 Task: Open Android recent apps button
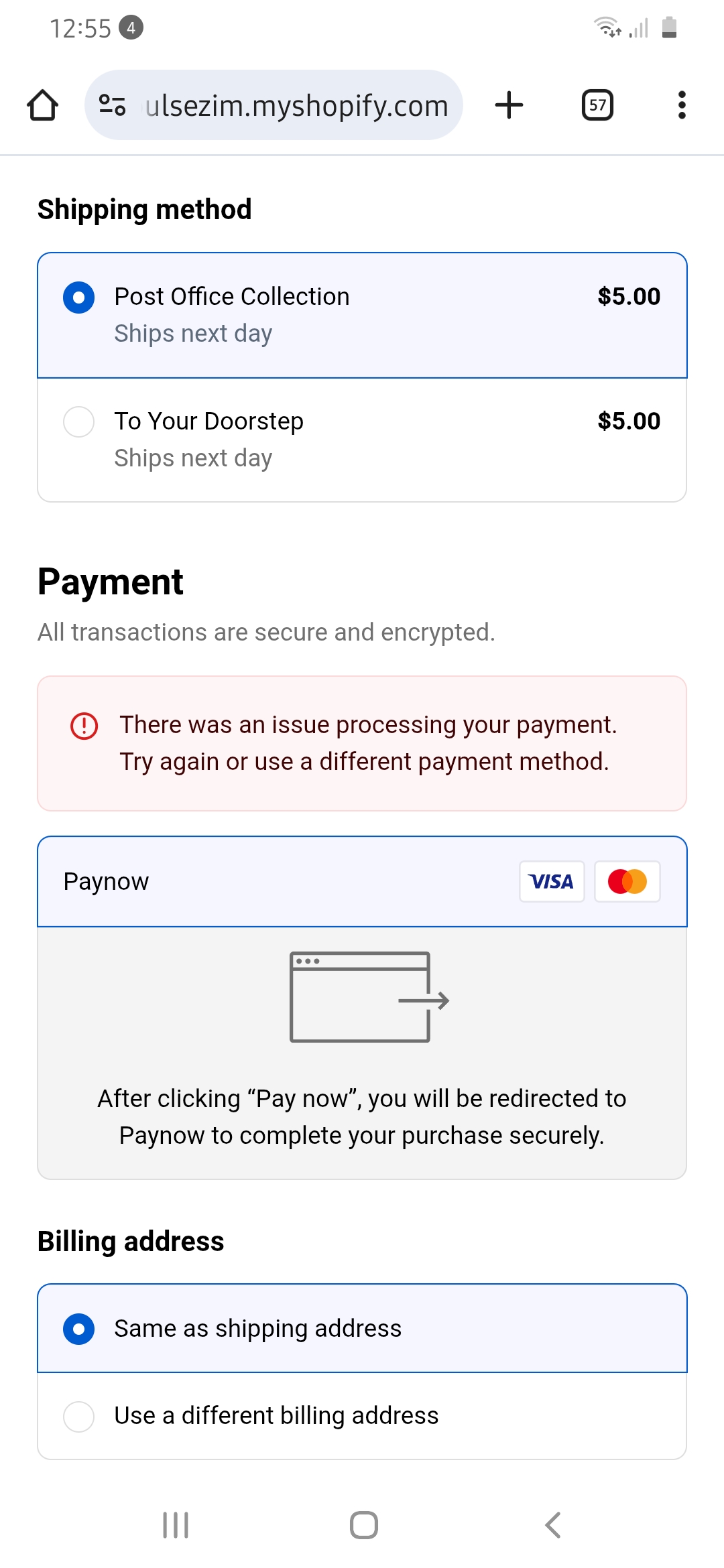pyautogui.click(x=176, y=1525)
